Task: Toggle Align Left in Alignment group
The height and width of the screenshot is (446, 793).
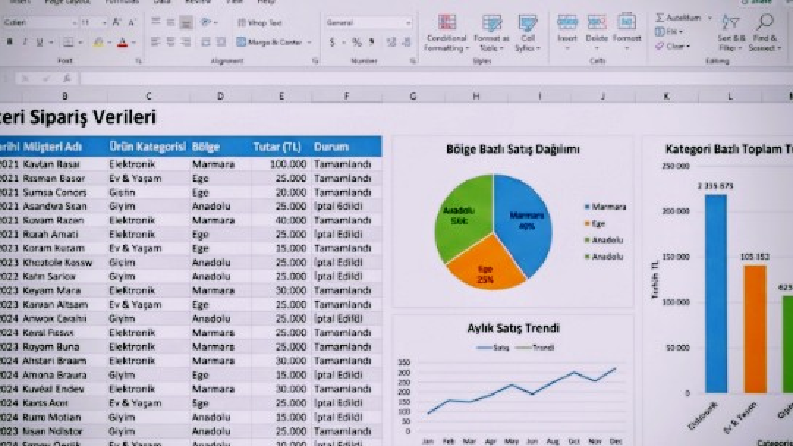Action: tap(156, 42)
